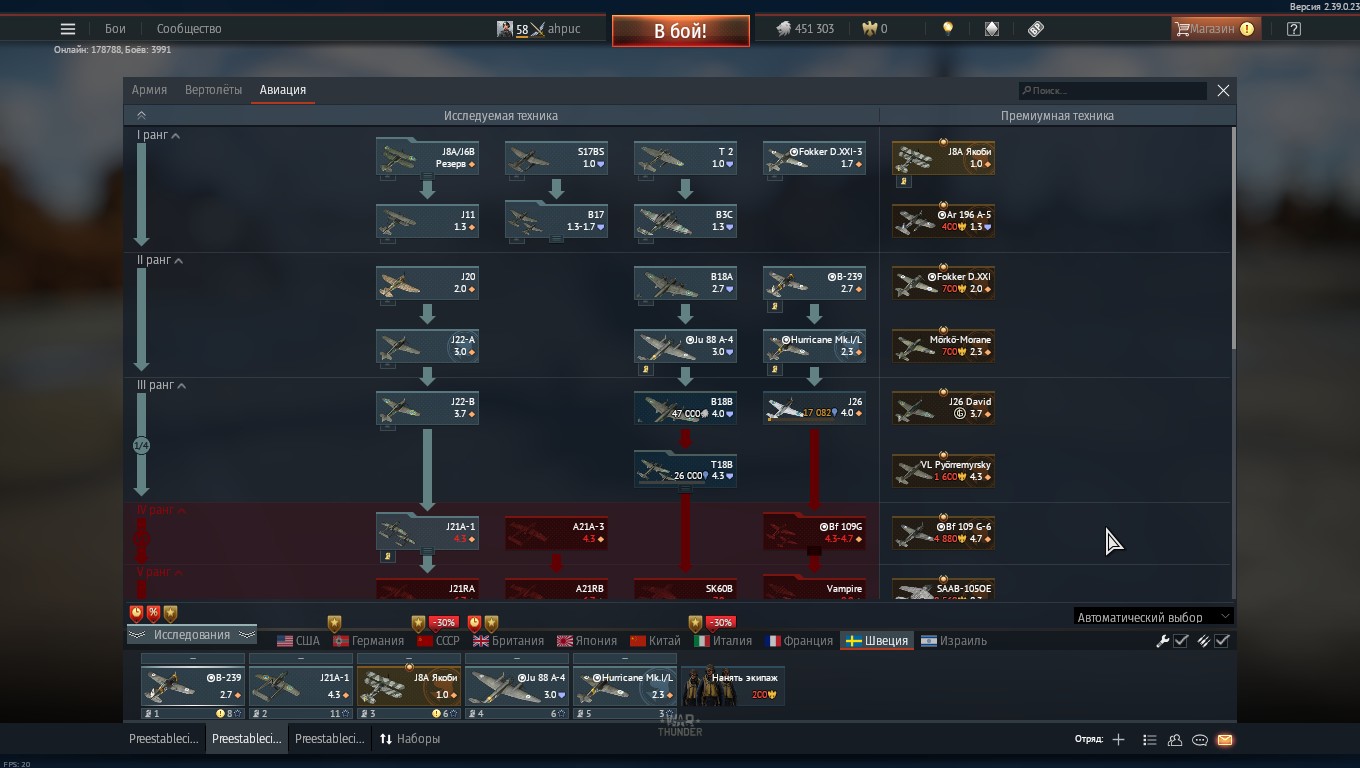Click the В бой! battle button
1360x768 pixels.
pyautogui.click(x=680, y=31)
